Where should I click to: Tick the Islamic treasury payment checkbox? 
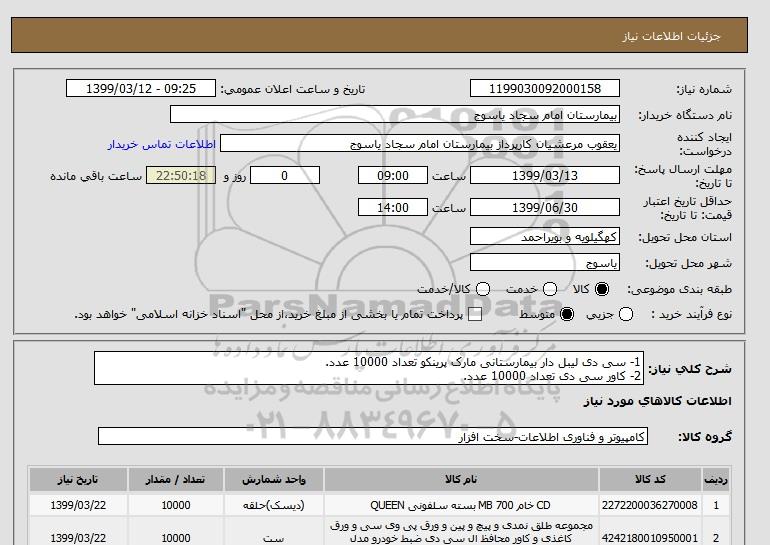pos(474,314)
